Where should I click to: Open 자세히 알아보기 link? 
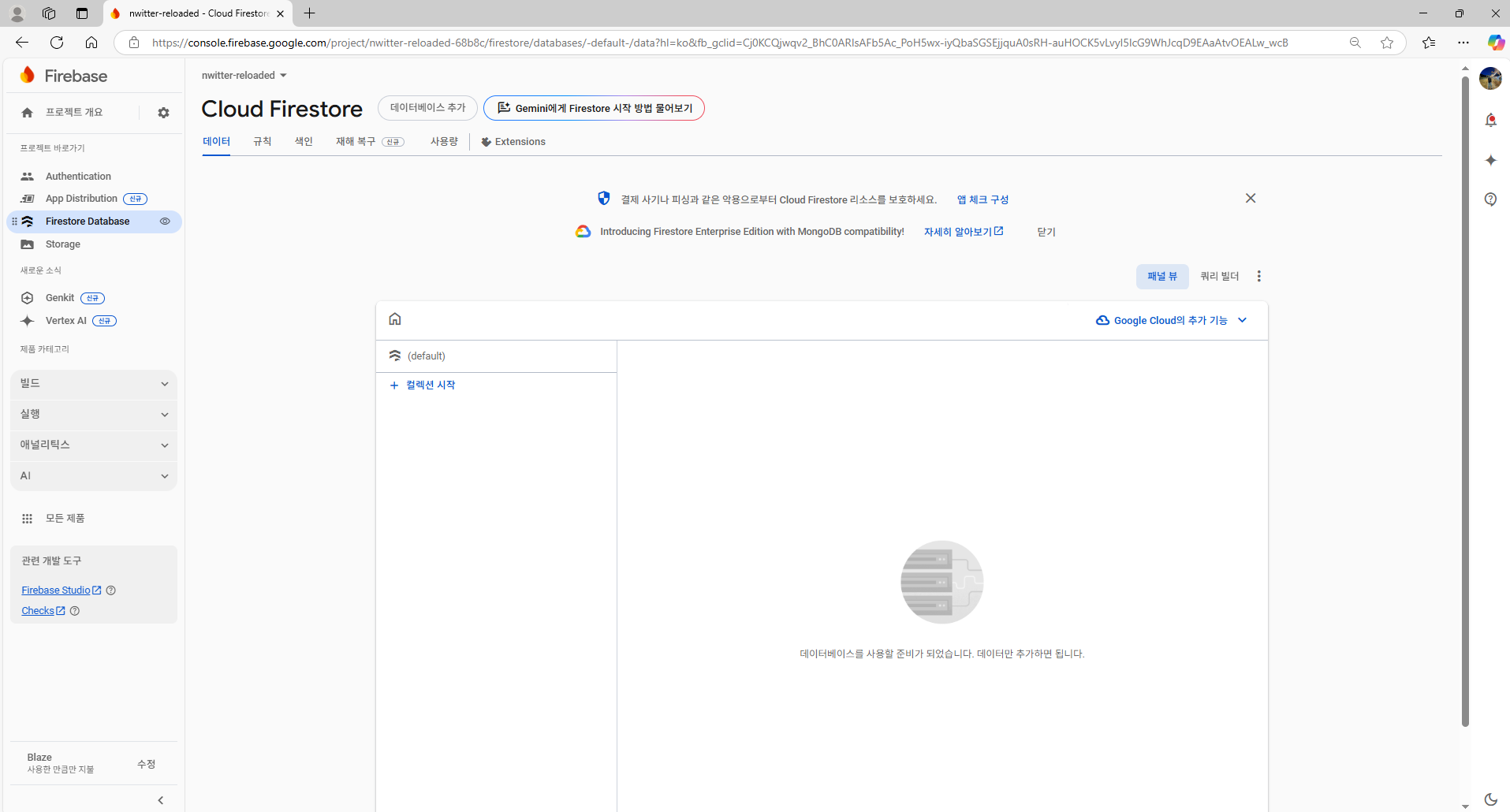coord(964,232)
